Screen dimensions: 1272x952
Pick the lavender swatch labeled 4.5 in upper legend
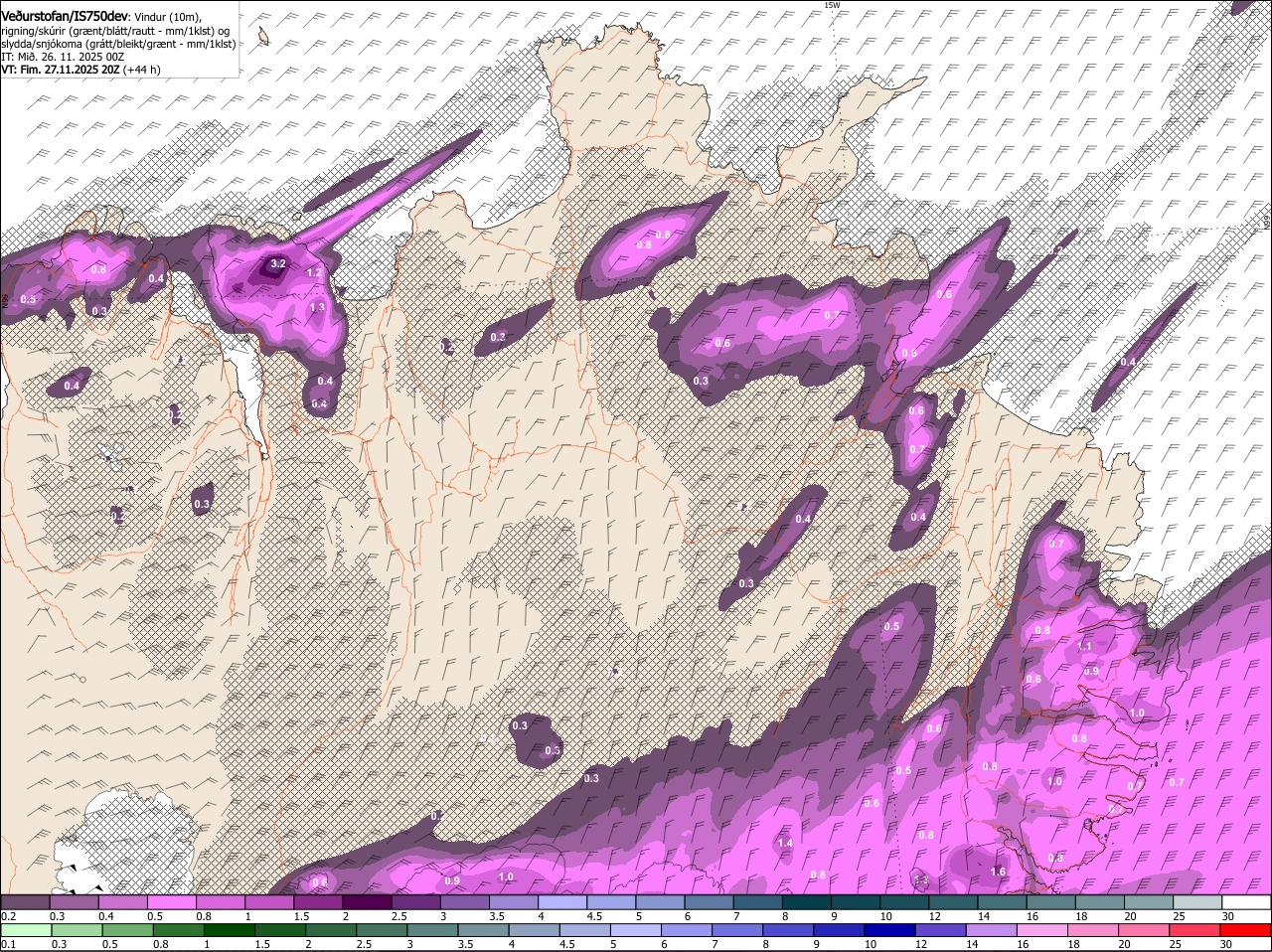pos(611,902)
